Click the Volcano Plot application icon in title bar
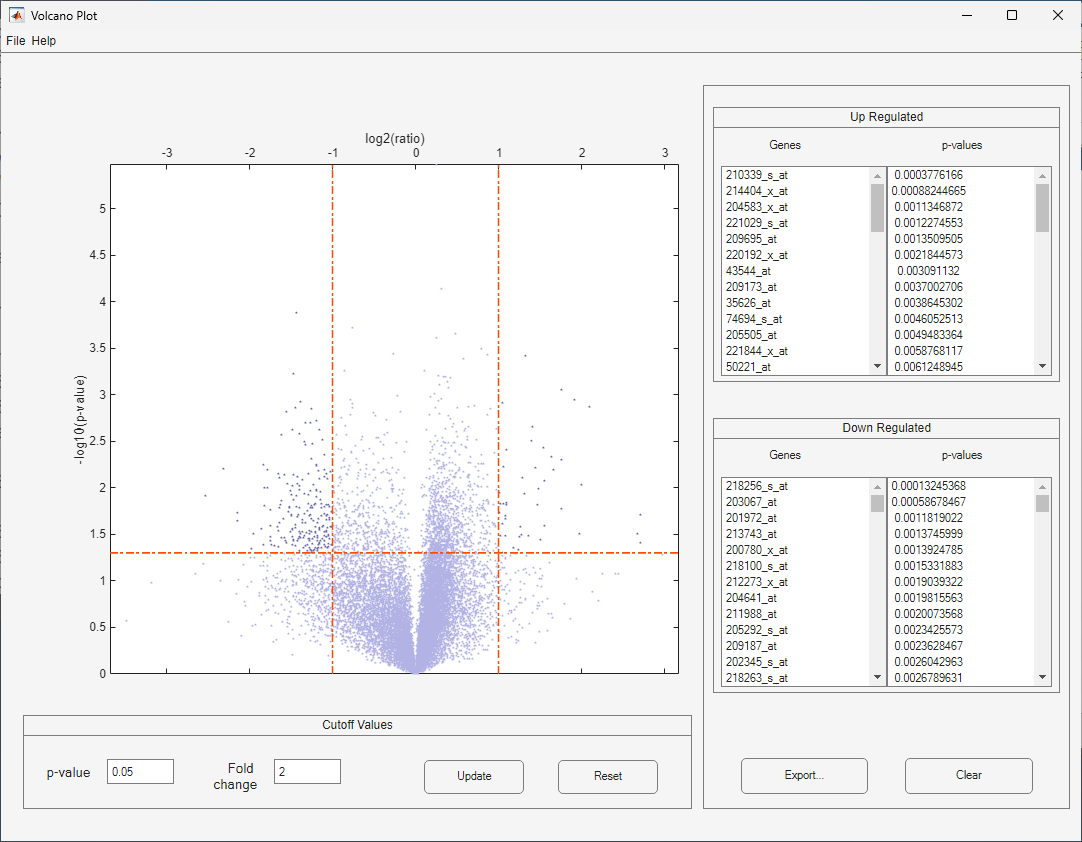Image resolution: width=1082 pixels, height=842 pixels. 15,15
